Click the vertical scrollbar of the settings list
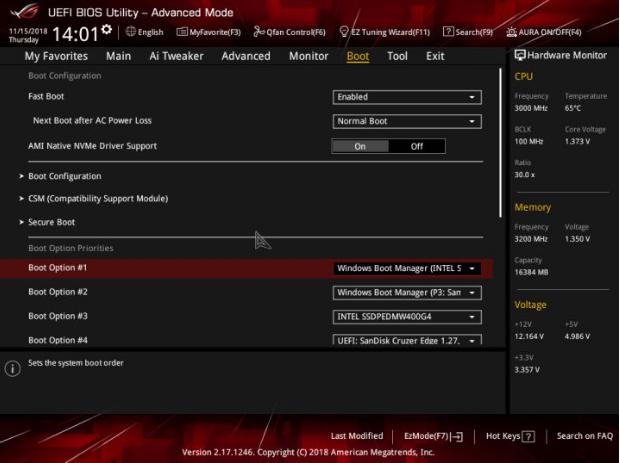The height and width of the screenshot is (463, 620). pyautogui.click(x=502, y=140)
